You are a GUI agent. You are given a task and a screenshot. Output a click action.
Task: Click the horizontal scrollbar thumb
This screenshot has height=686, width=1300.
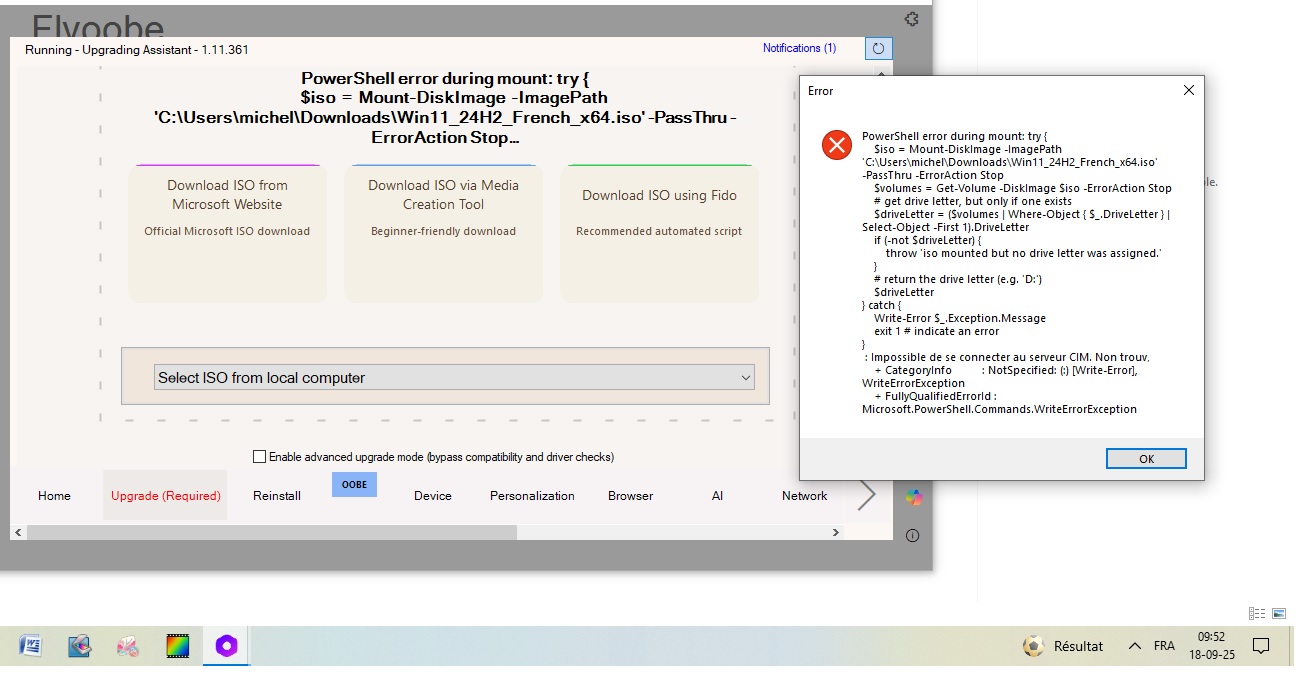(272, 533)
